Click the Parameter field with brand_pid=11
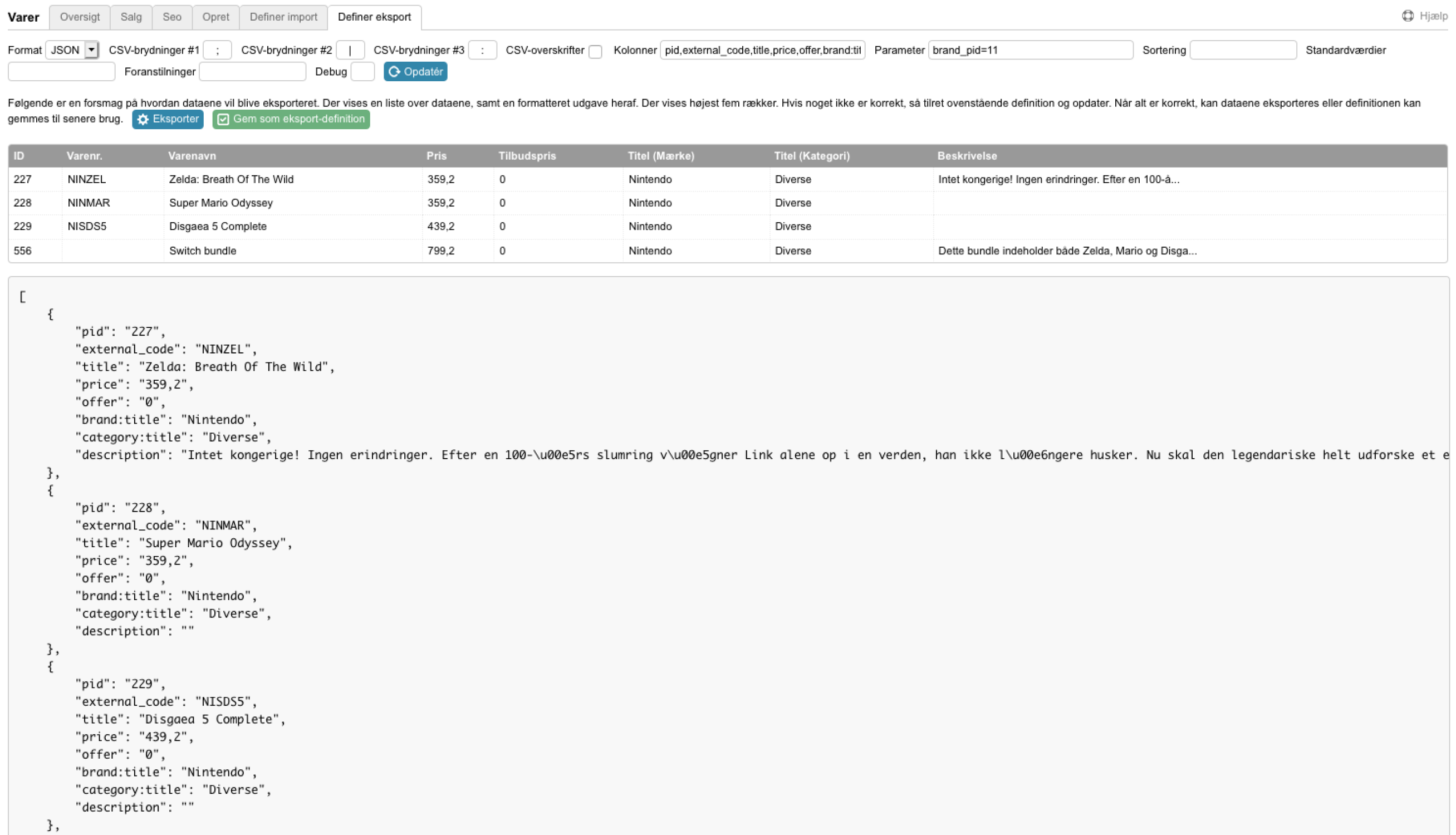Screen dimensions: 1456x835 [x=1030, y=51]
